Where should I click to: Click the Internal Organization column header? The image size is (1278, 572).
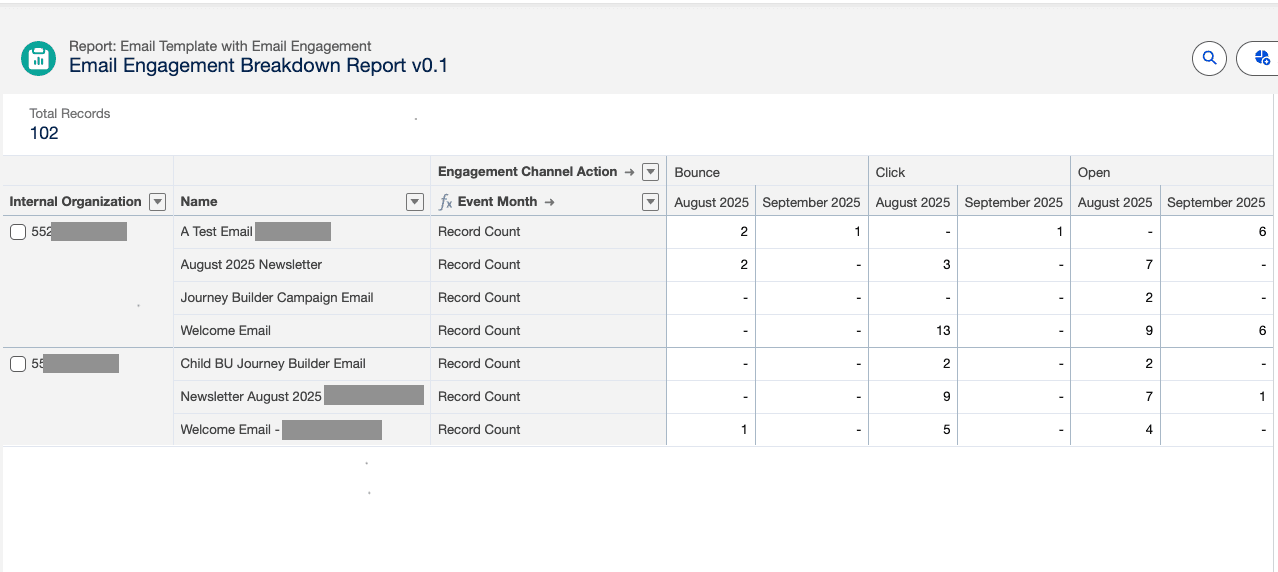76,202
